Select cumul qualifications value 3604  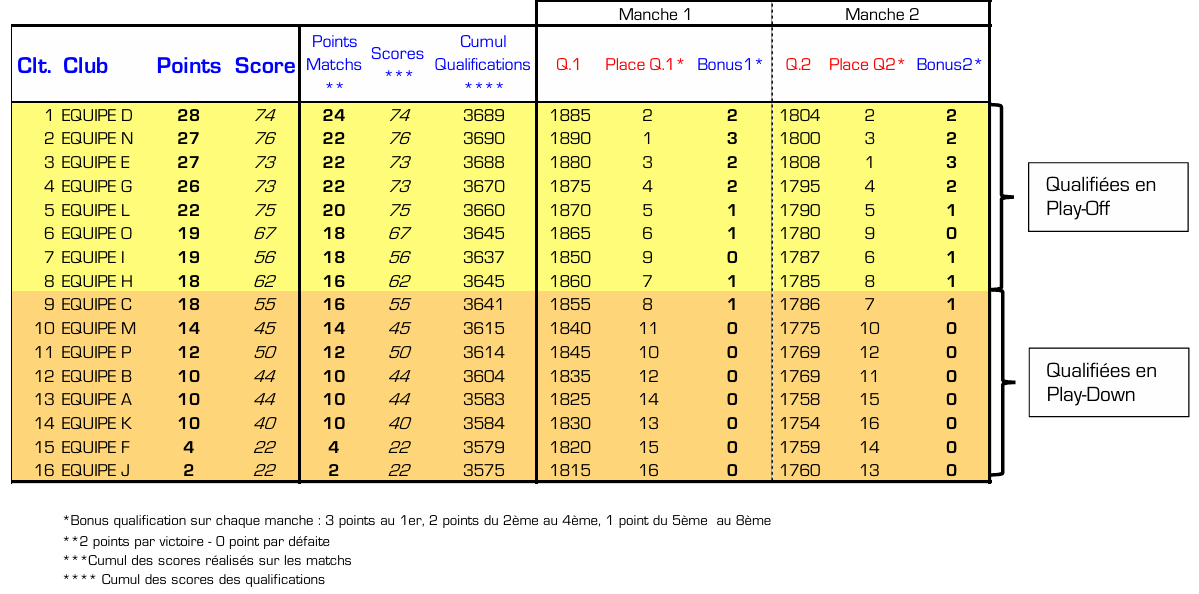coord(484,376)
